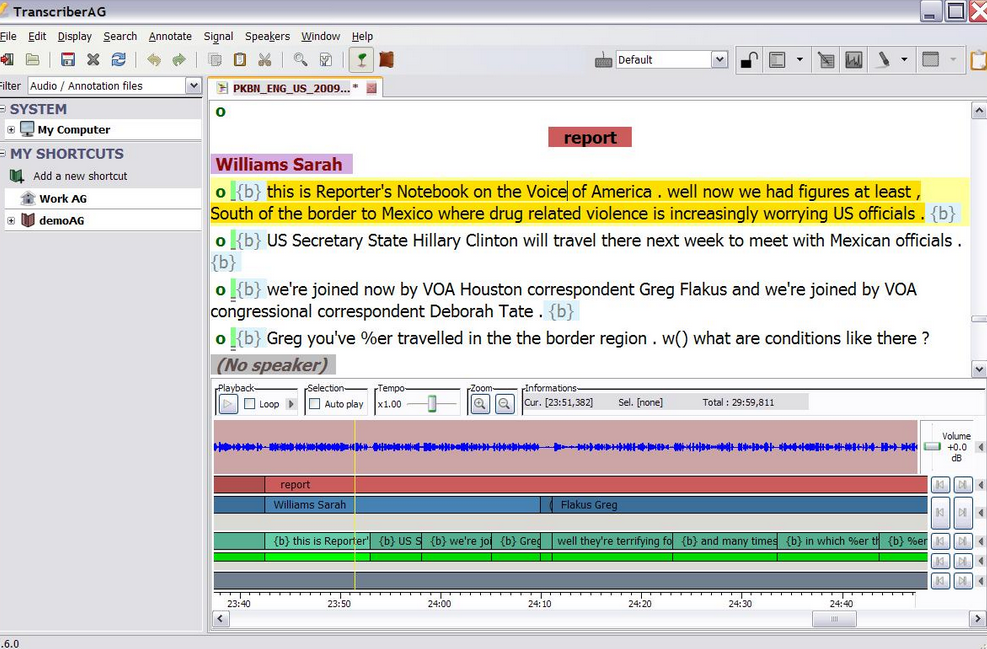Image resolution: width=987 pixels, height=649 pixels.
Task: Click the window panel icon in toolbar
Action: pyautogui.click(x=930, y=60)
